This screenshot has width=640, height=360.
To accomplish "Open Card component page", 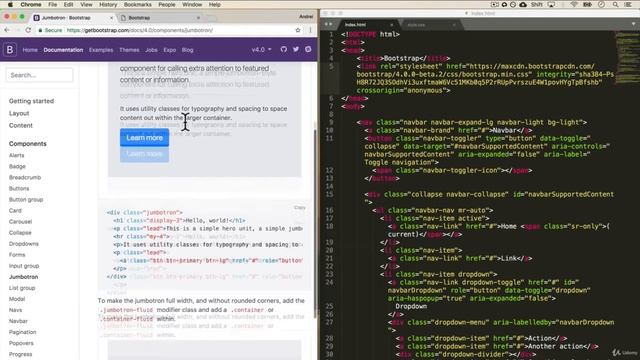I will [15, 211].
